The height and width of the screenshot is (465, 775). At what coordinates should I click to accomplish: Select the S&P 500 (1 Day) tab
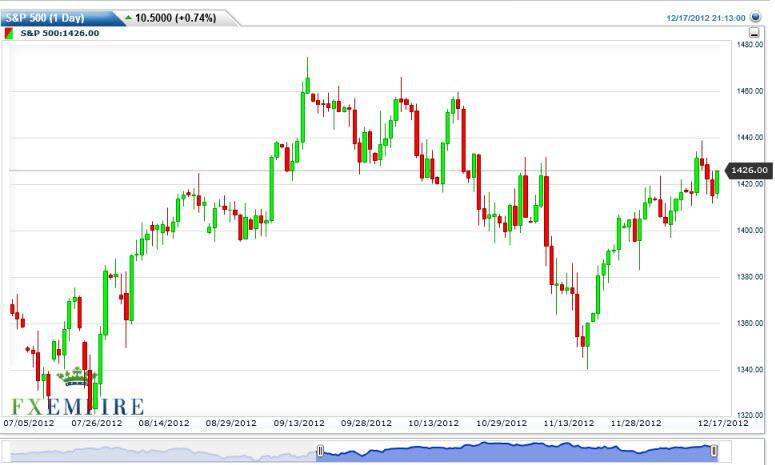click(x=55, y=18)
